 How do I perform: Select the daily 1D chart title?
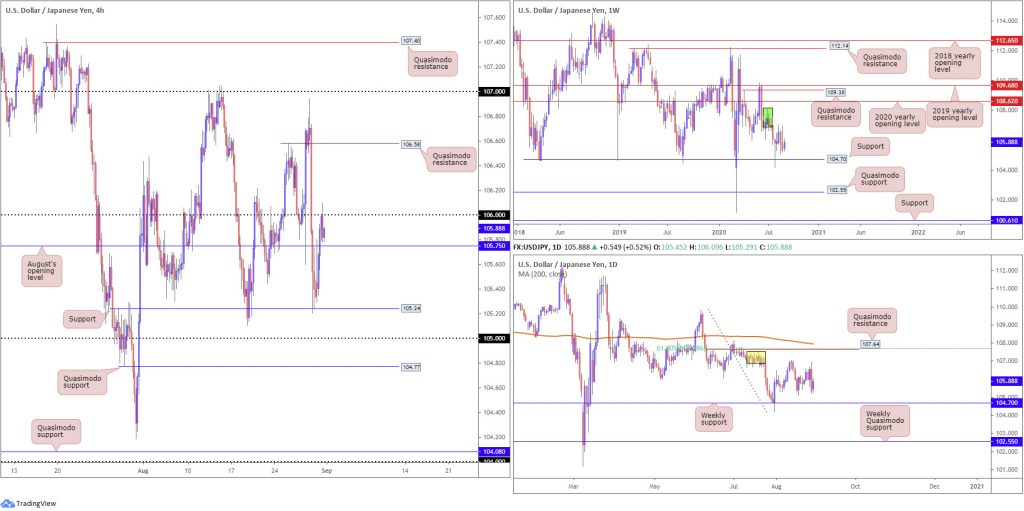(x=566, y=263)
